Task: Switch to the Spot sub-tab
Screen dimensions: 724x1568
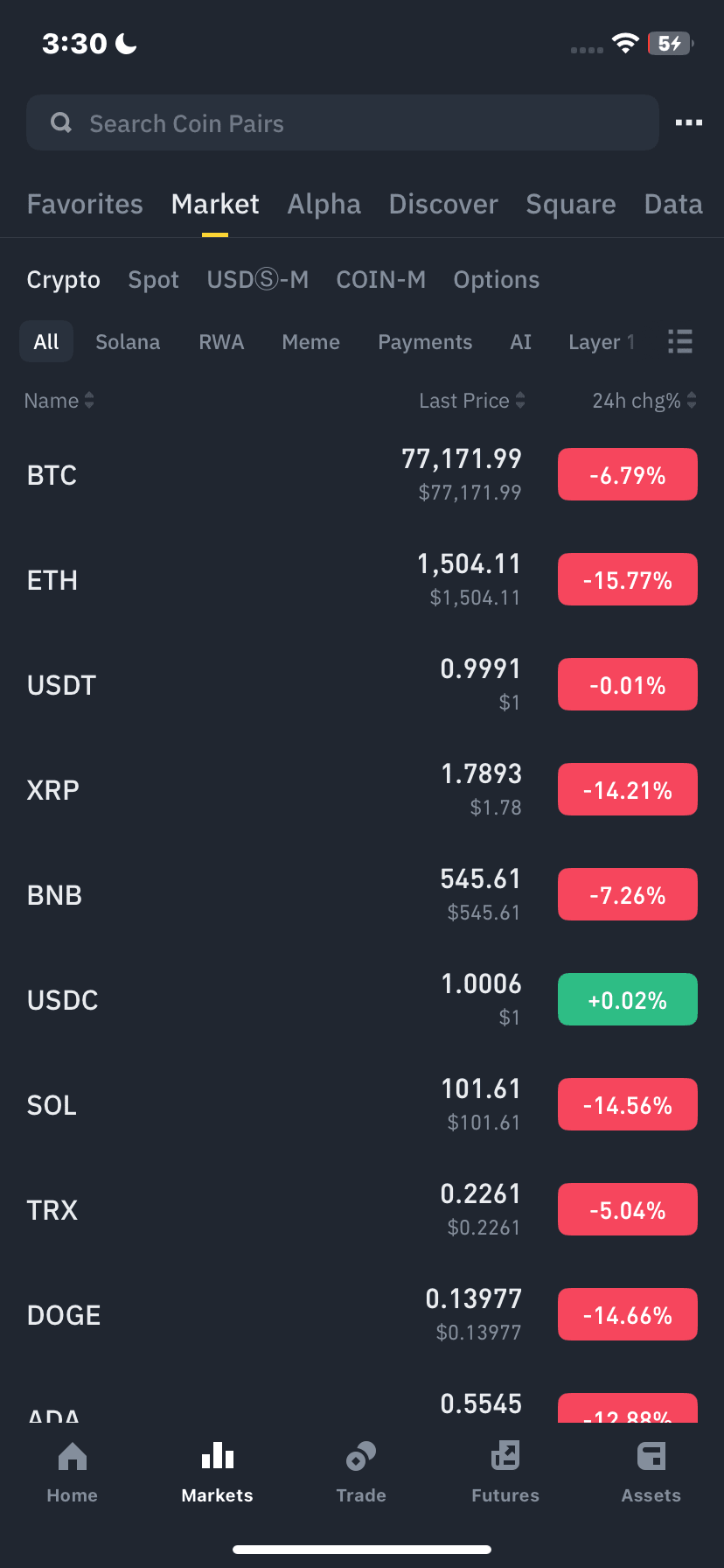Action: click(154, 280)
